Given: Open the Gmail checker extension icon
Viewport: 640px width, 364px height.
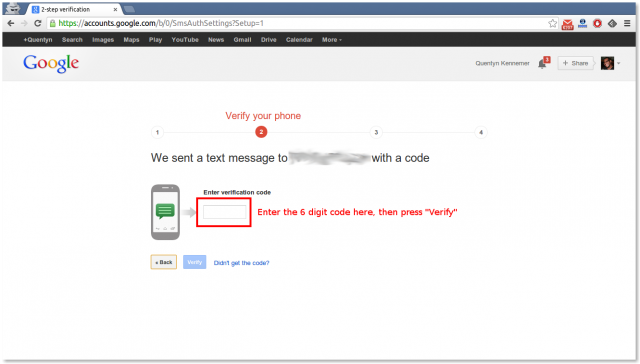Looking at the screenshot, I should click(x=567, y=24).
